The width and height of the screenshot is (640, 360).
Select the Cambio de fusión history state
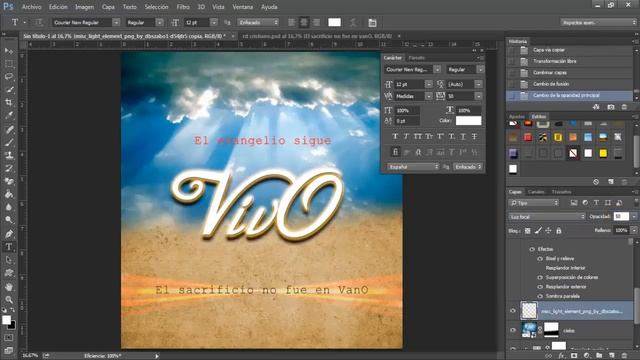tap(569, 84)
